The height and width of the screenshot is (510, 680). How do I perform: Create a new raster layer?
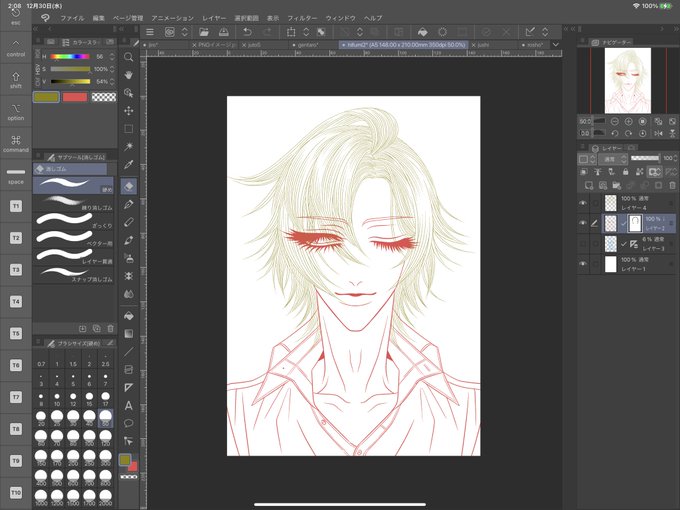[x=588, y=186]
